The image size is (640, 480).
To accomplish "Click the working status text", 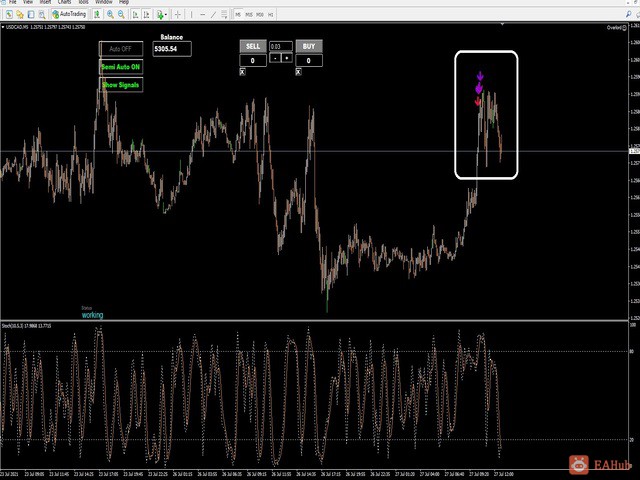I will (x=93, y=315).
